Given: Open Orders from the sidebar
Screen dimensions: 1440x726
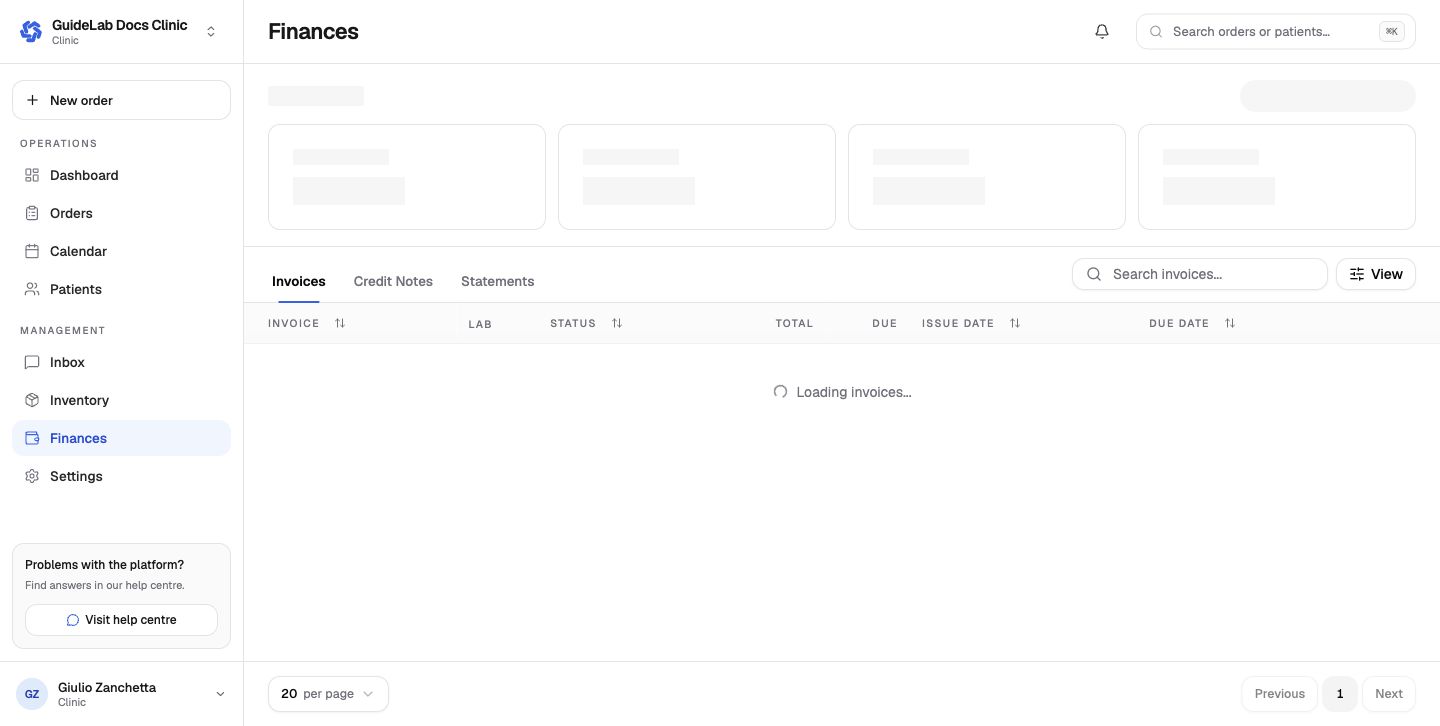Looking at the screenshot, I should pos(122,213).
